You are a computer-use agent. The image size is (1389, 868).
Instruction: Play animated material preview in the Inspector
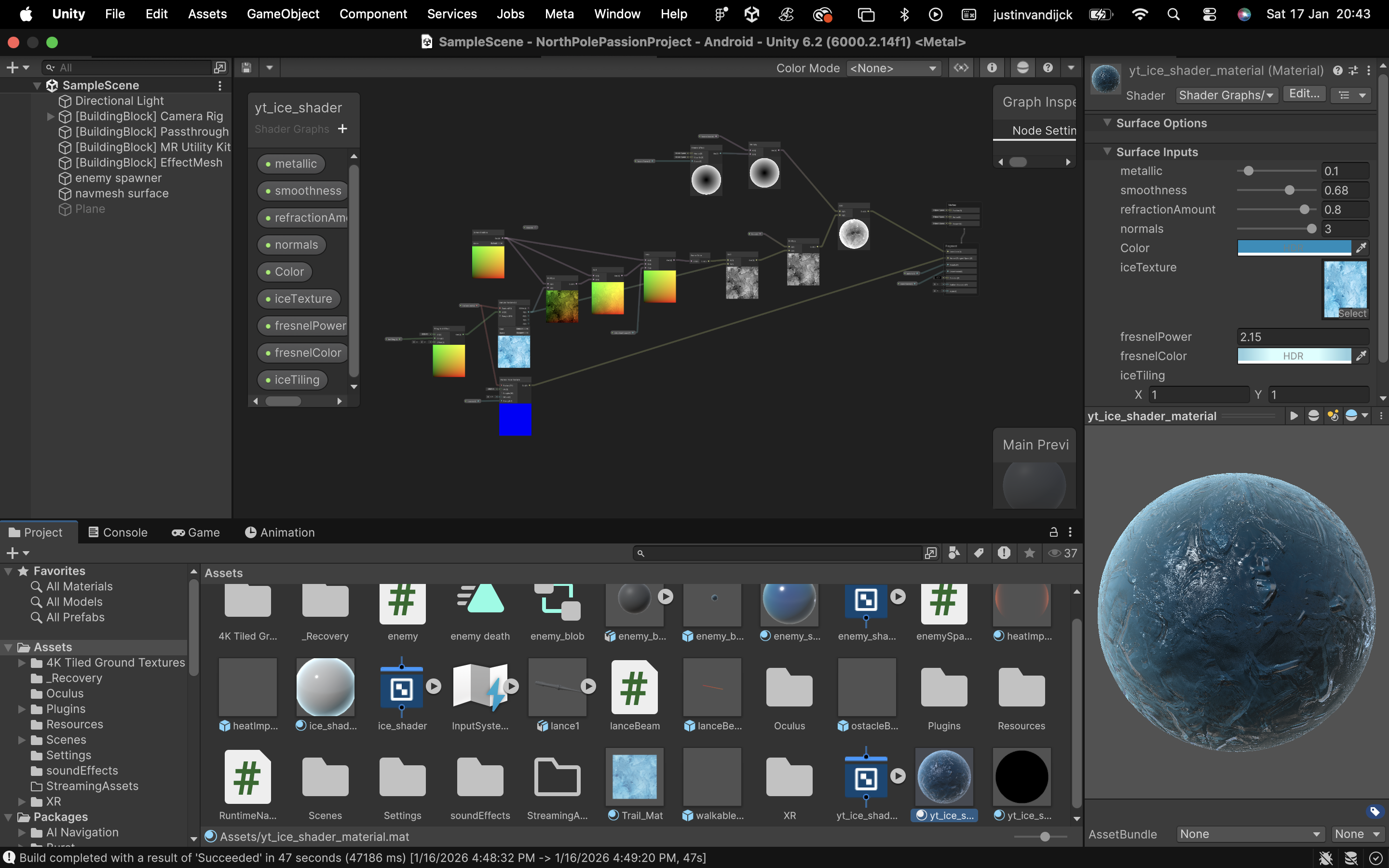click(x=1294, y=415)
